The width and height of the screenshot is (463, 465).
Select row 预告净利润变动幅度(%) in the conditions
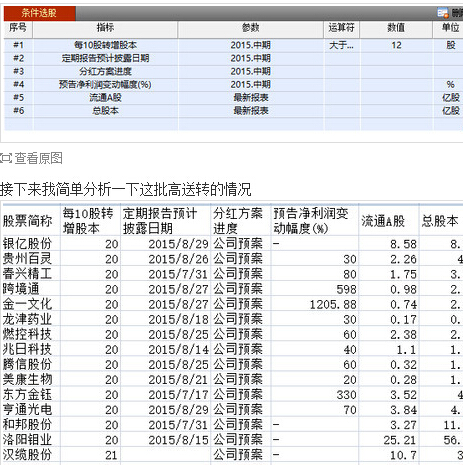tap(233, 84)
